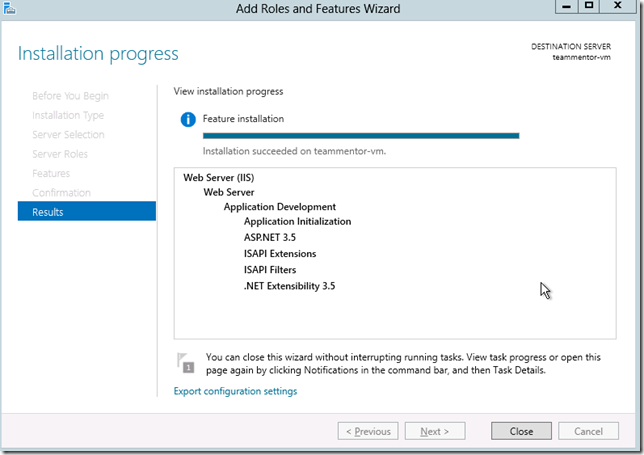
Task: Open the Confirmation step
Action: [x=61, y=193]
